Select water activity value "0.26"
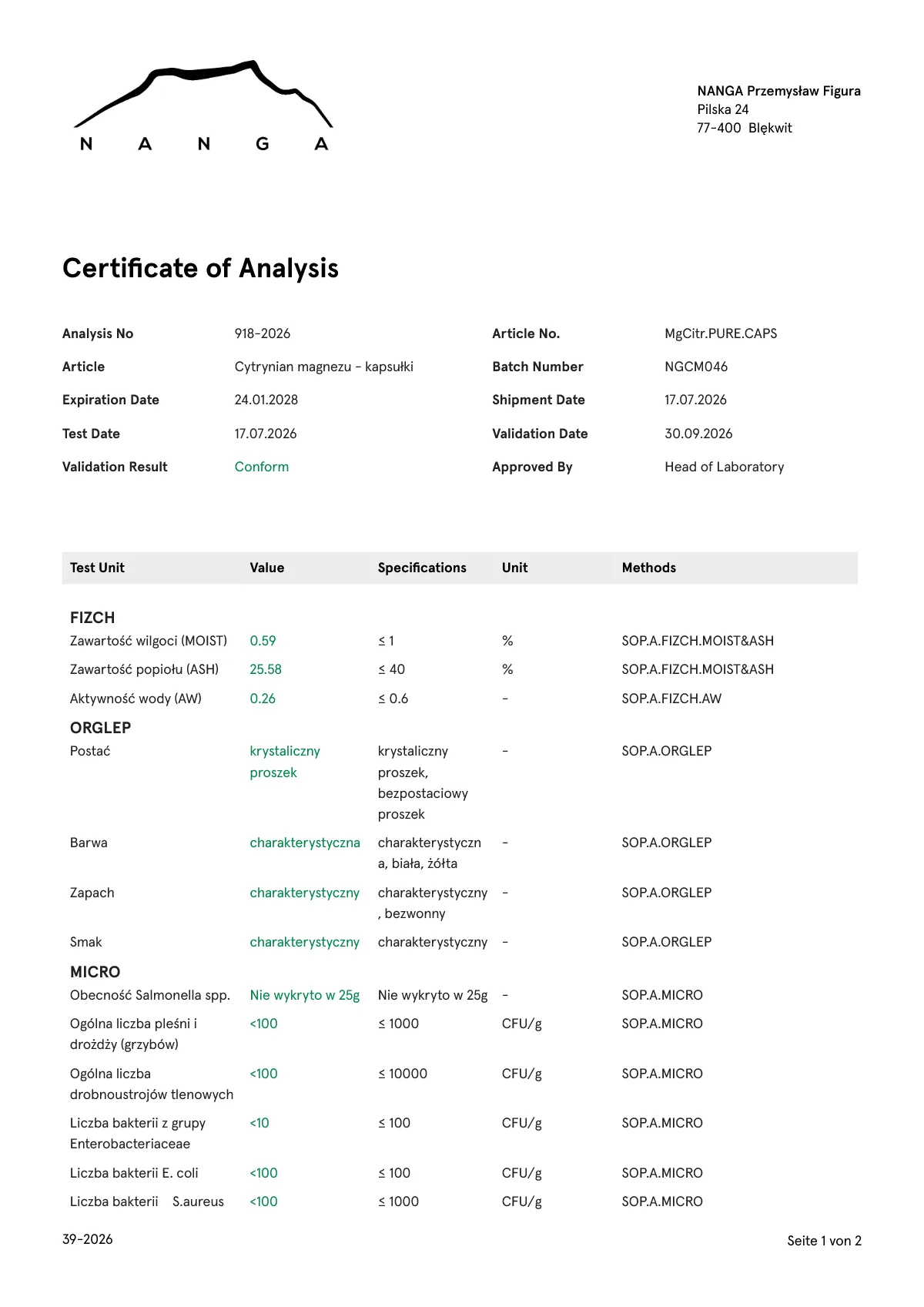 tap(263, 699)
